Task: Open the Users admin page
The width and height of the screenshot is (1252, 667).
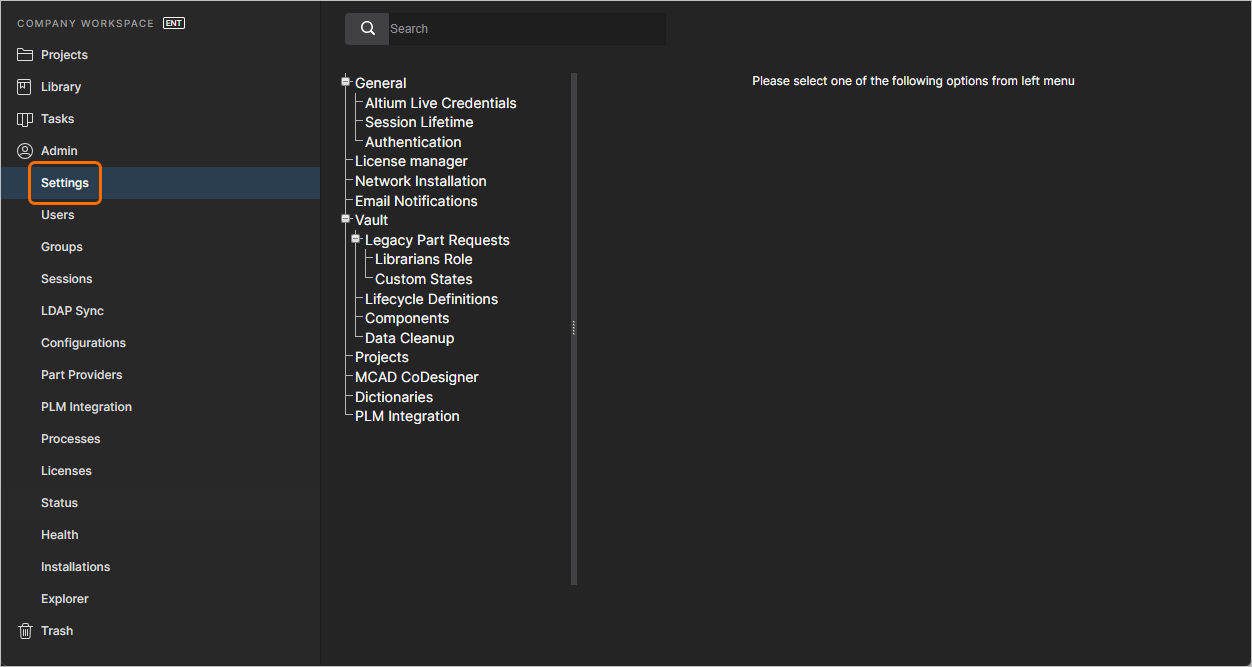Action: click(57, 214)
